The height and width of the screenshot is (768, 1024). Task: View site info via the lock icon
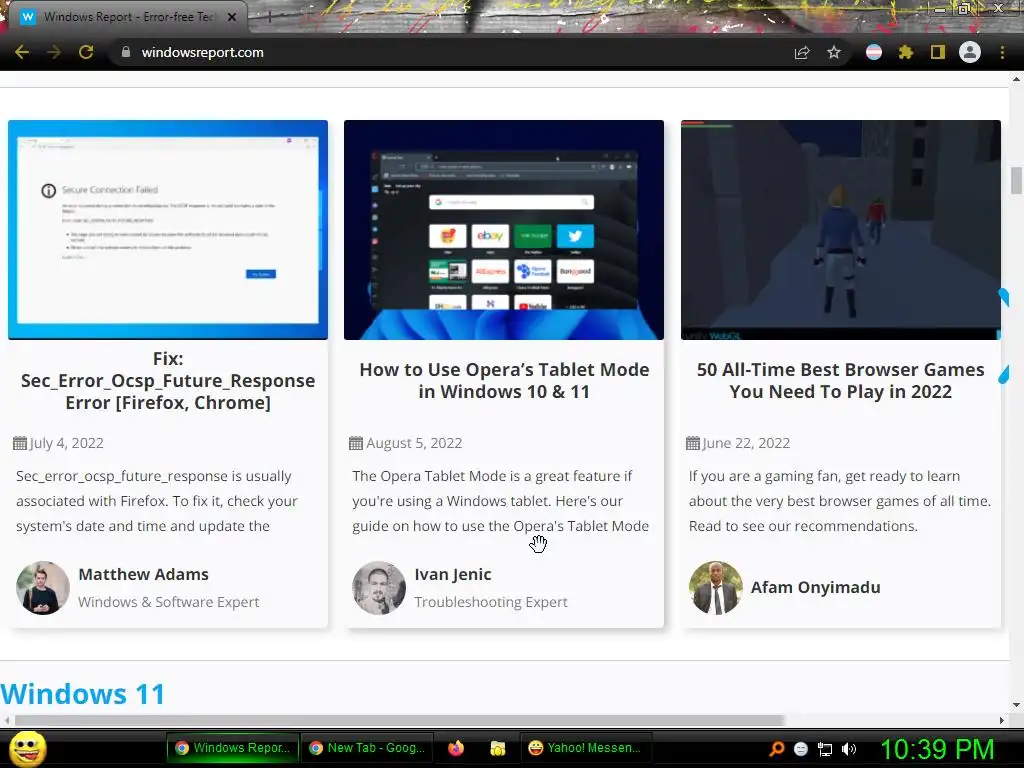pyautogui.click(x=126, y=52)
